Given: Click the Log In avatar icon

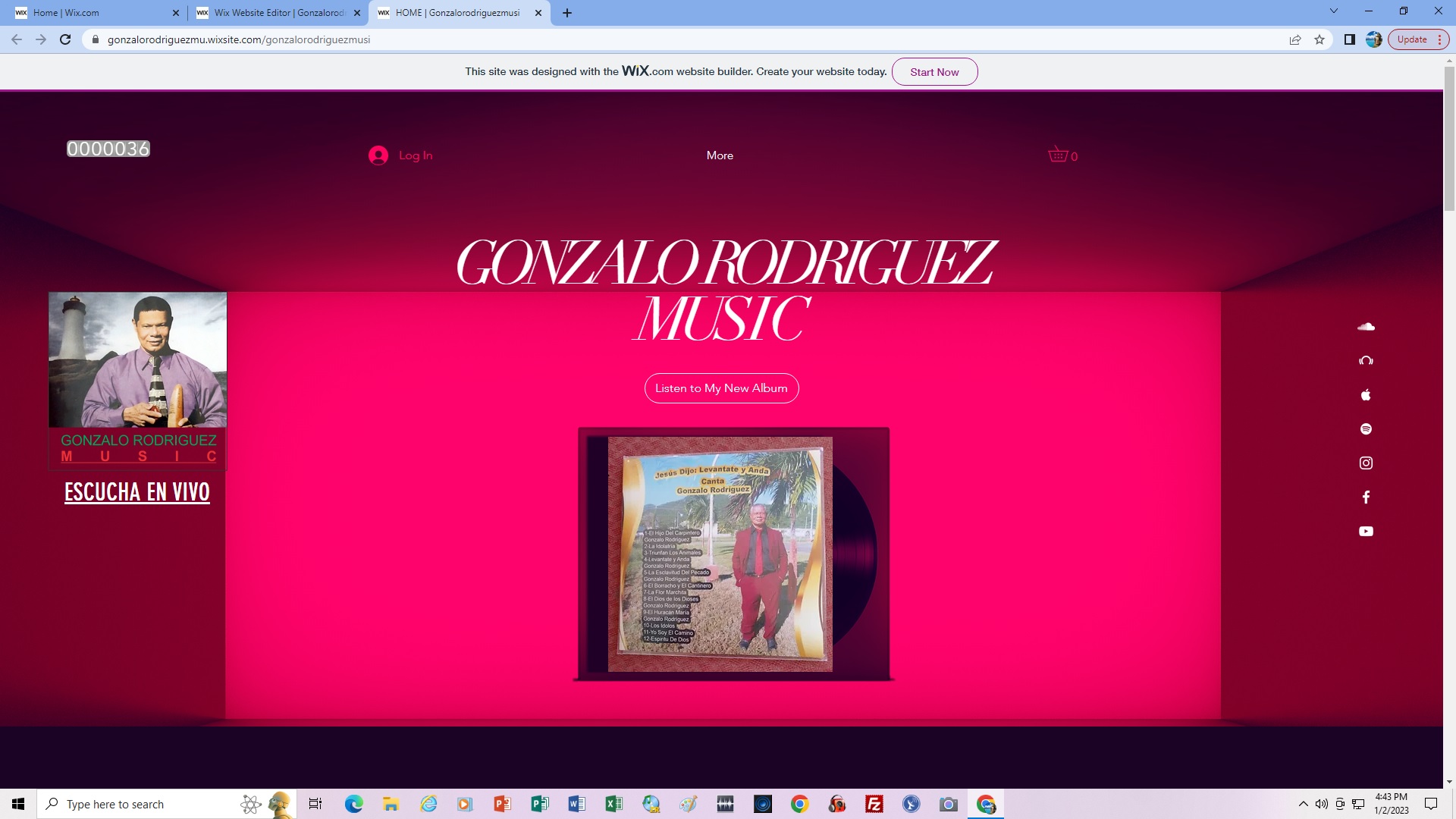Looking at the screenshot, I should [x=378, y=155].
